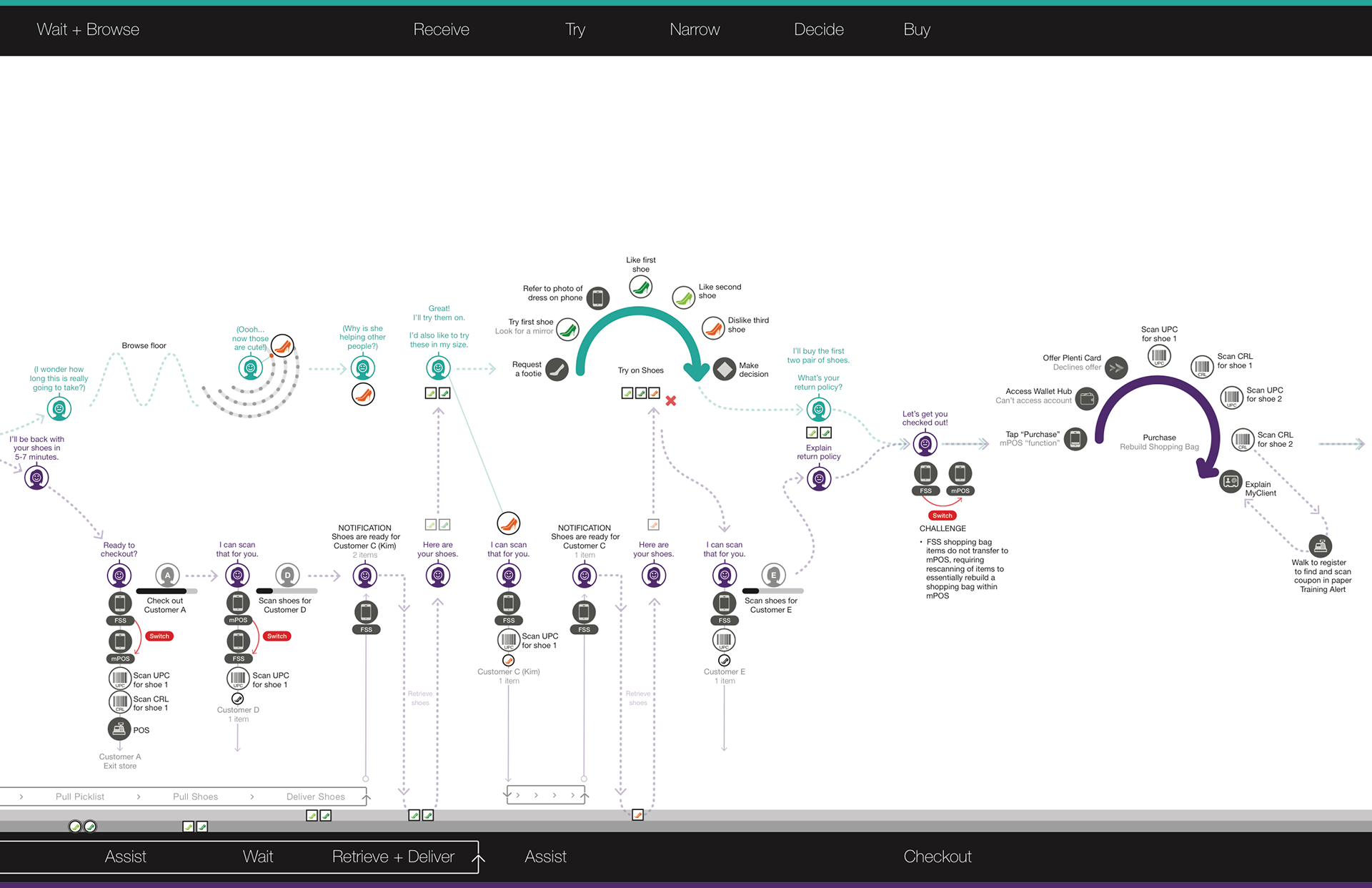Click the Offer Plenti Card icon

[x=1115, y=367]
